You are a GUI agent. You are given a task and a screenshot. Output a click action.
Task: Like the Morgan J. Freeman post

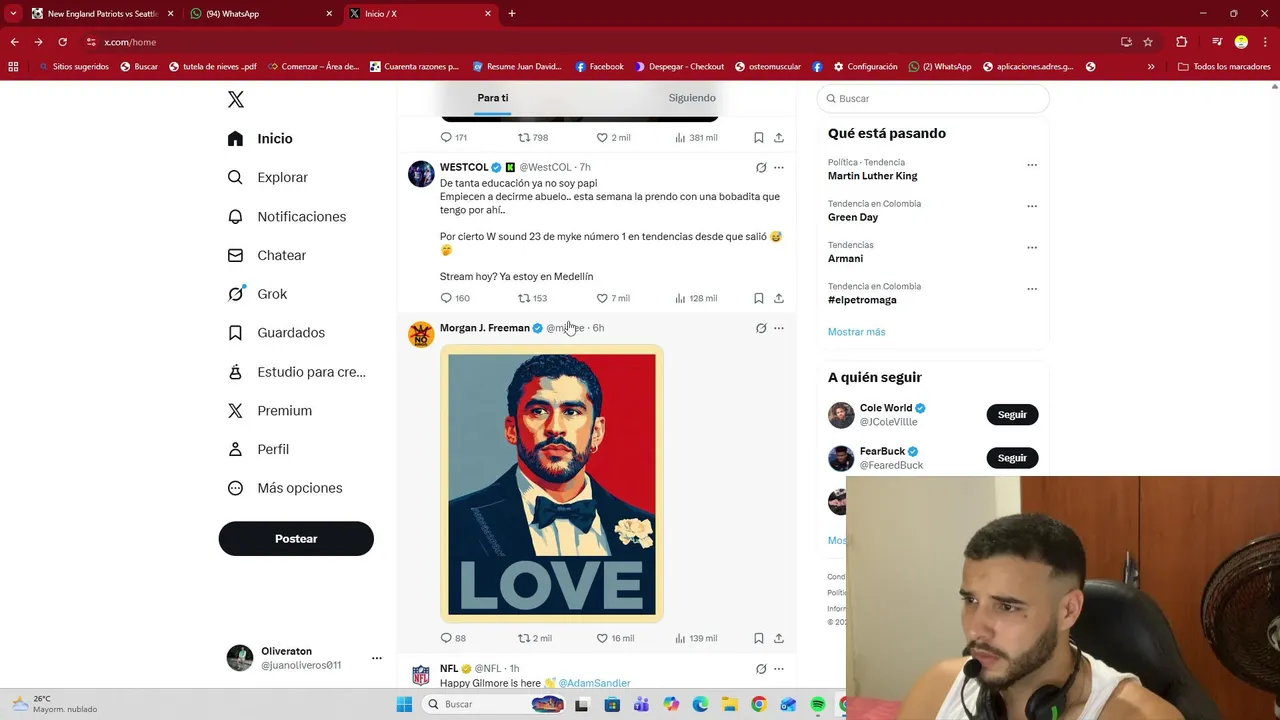click(x=615, y=638)
